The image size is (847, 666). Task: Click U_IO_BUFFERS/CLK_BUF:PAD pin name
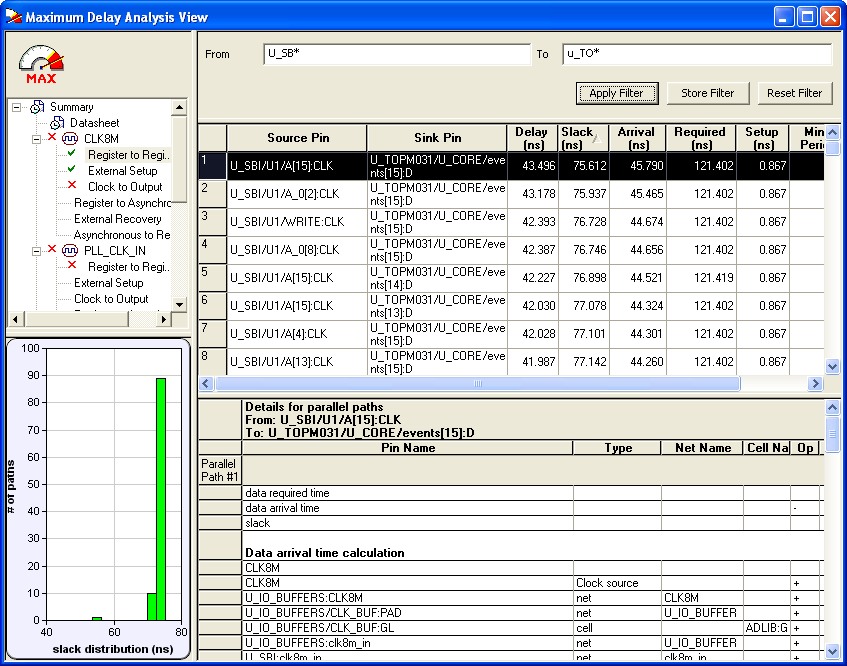(x=323, y=613)
